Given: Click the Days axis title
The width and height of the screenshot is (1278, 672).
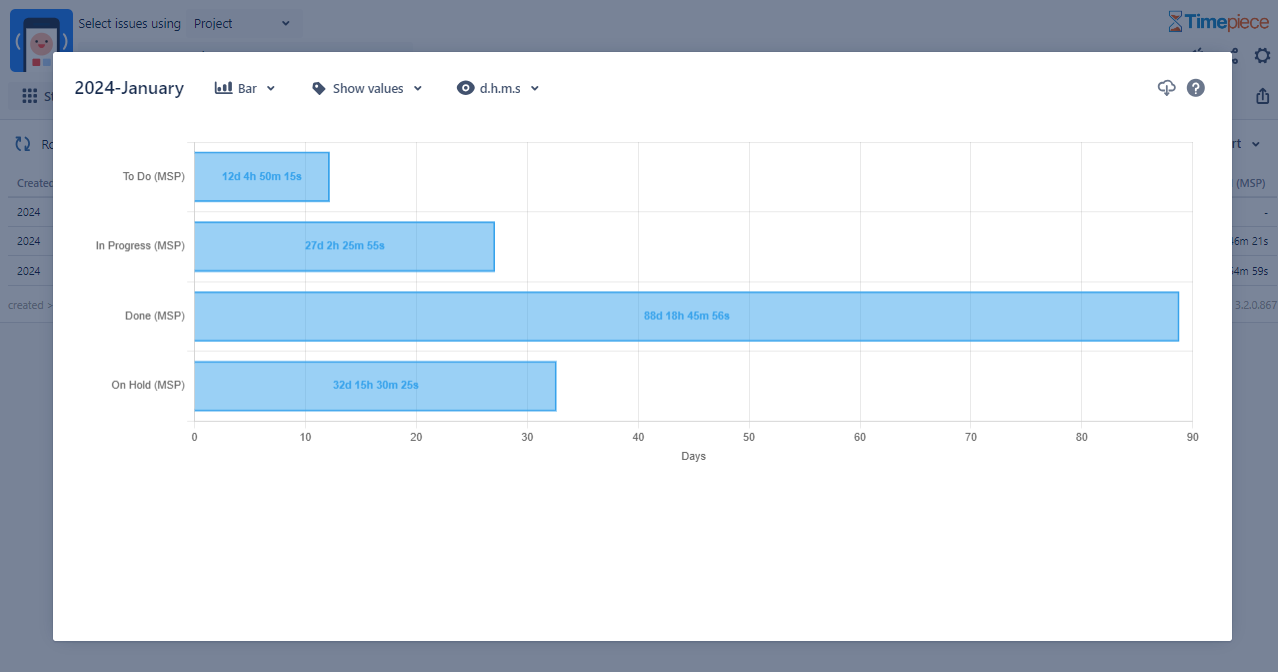Looking at the screenshot, I should (x=693, y=456).
